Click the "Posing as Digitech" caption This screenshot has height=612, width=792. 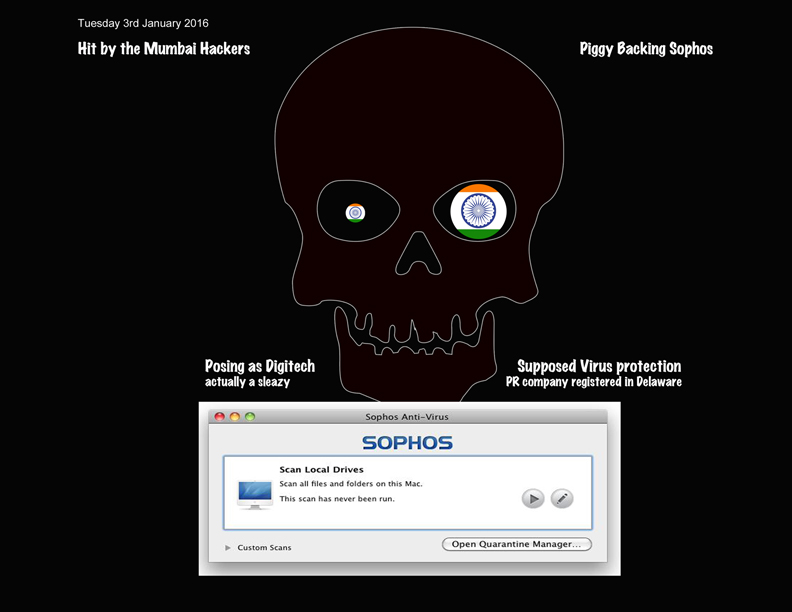point(260,366)
